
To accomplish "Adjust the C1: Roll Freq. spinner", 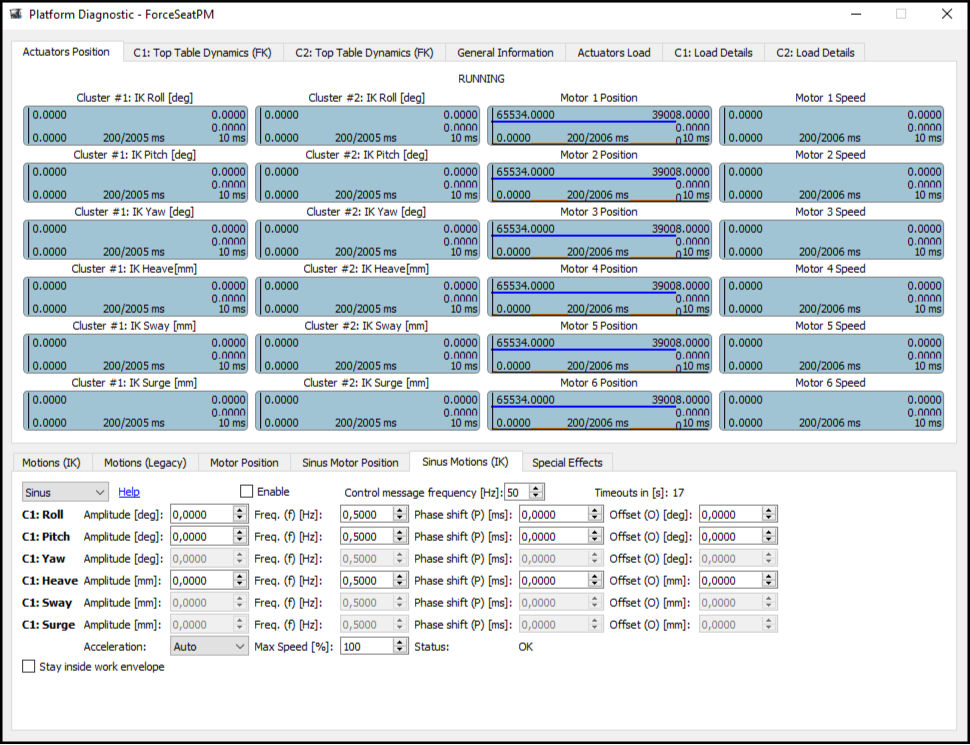I will (x=401, y=514).
